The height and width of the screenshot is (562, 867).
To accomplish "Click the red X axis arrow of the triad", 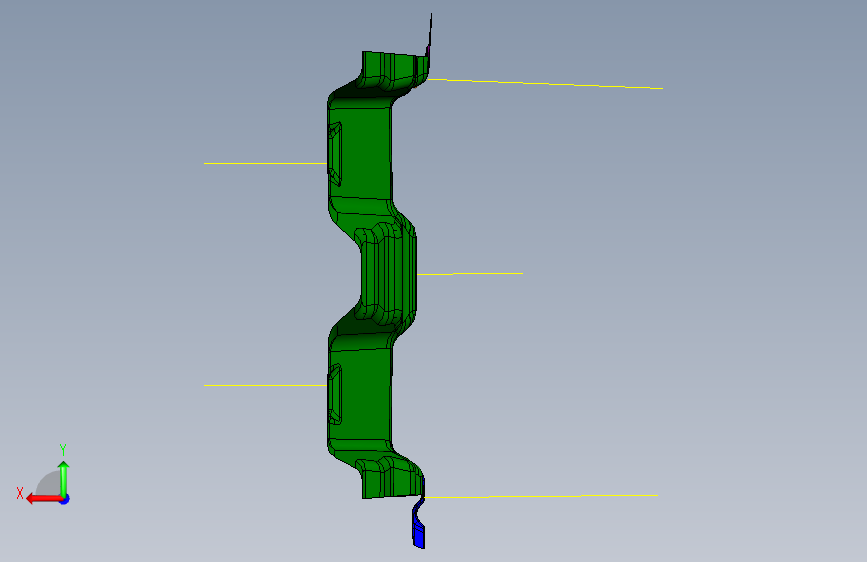I will 44,499.
